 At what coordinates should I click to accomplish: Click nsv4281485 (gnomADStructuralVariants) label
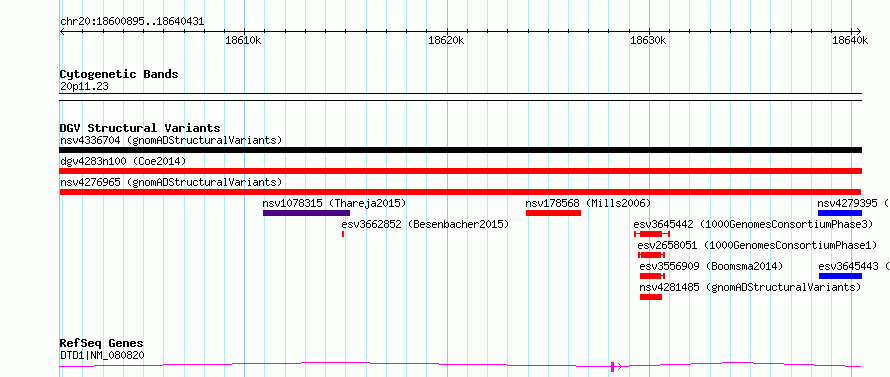tap(750, 287)
